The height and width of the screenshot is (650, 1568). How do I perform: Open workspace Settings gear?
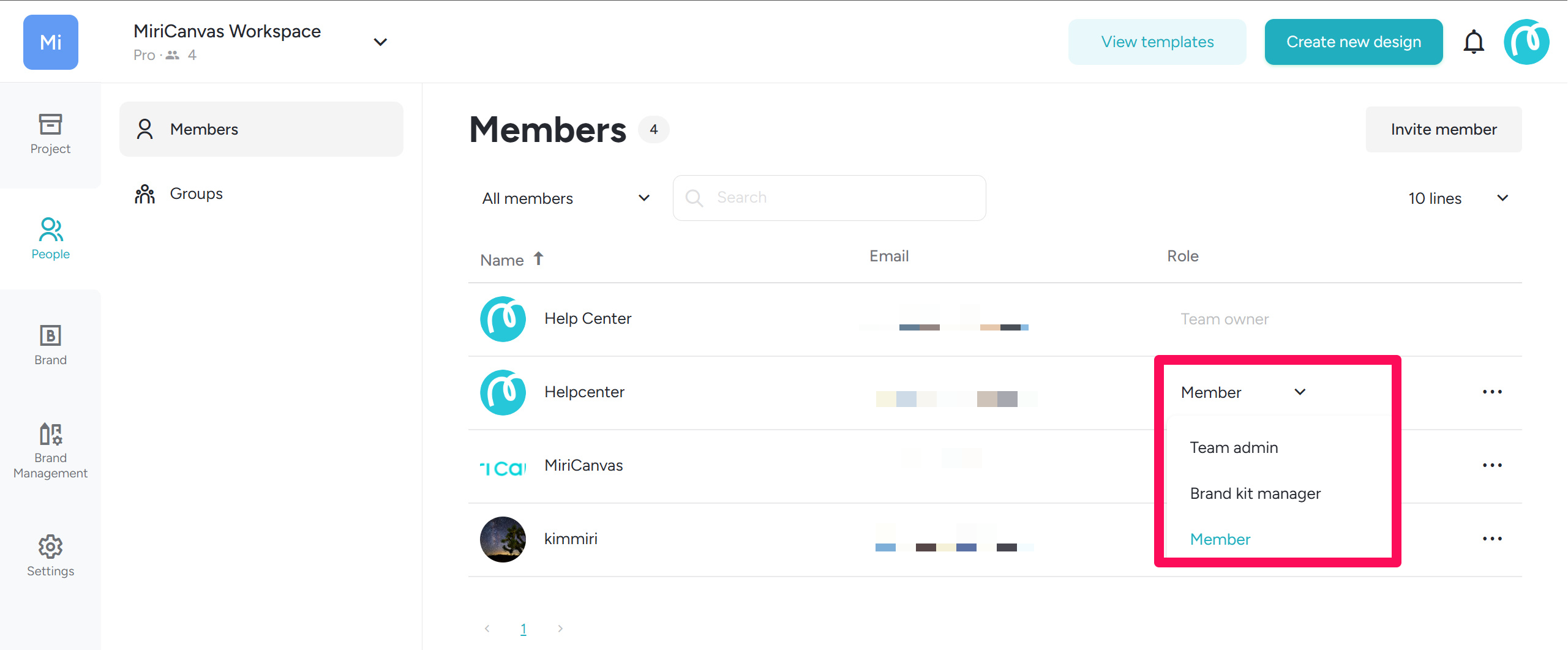pyautogui.click(x=50, y=555)
